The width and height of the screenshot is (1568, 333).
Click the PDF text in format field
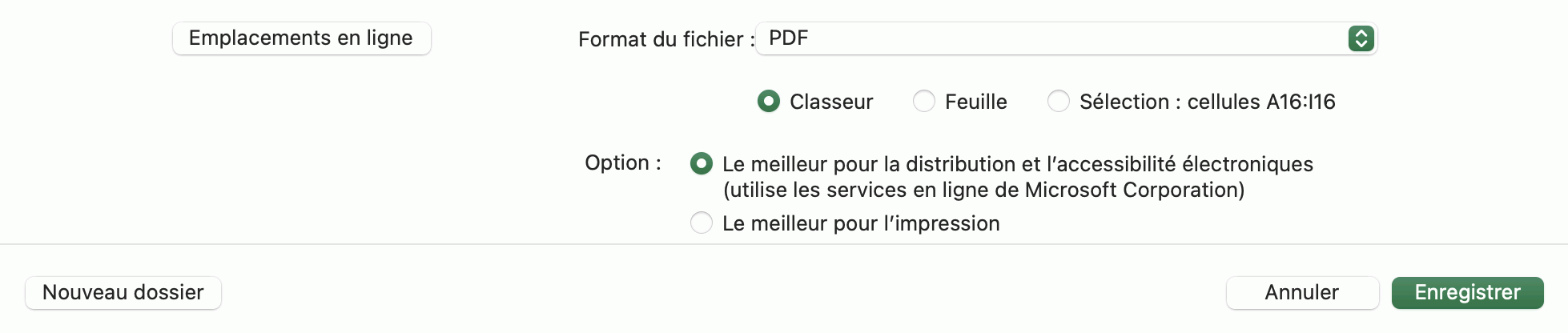788,38
